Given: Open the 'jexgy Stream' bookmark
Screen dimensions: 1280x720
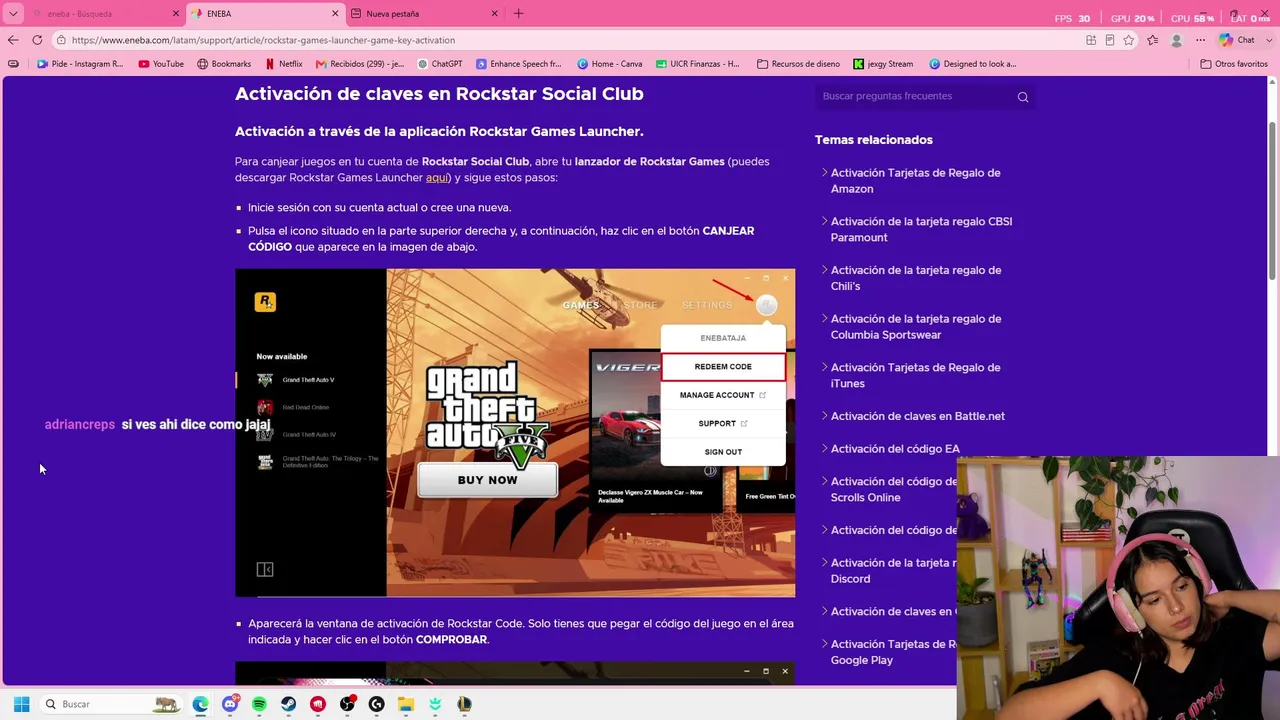Looking at the screenshot, I should click(x=883, y=64).
